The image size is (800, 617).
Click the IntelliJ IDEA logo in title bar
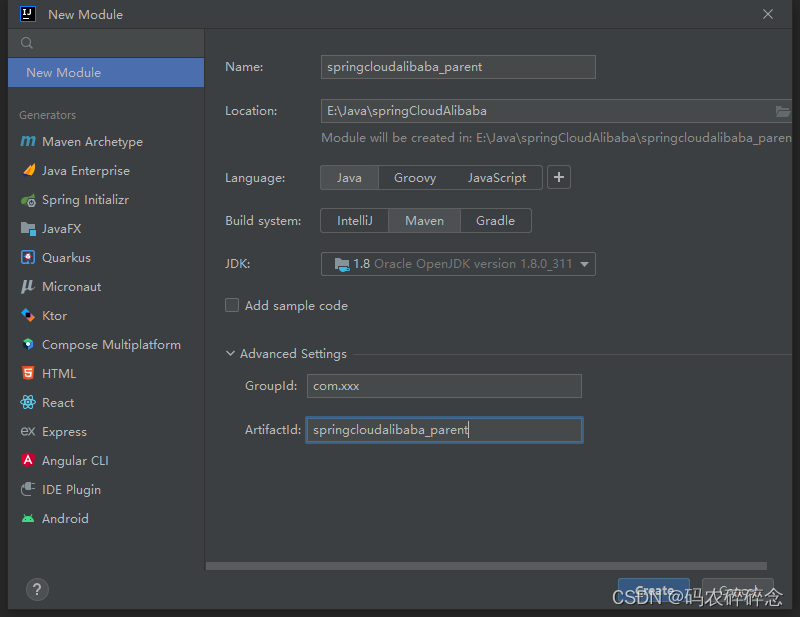click(x=28, y=14)
